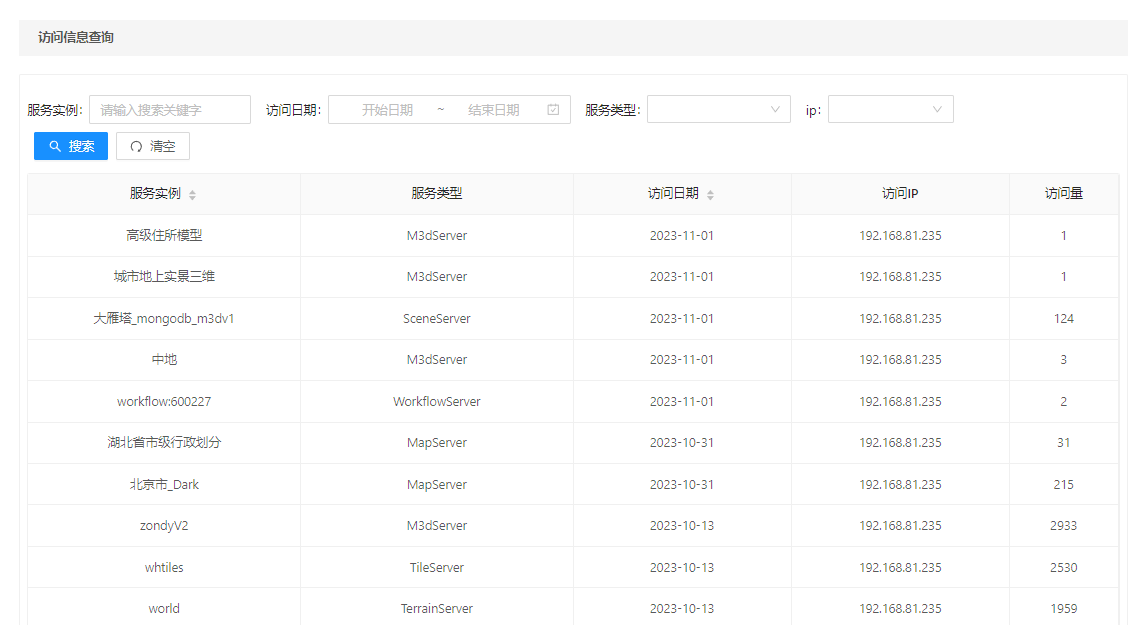The image size is (1143, 625).
Task: Sort by 访问日期 column arrows
Action: click(711, 195)
